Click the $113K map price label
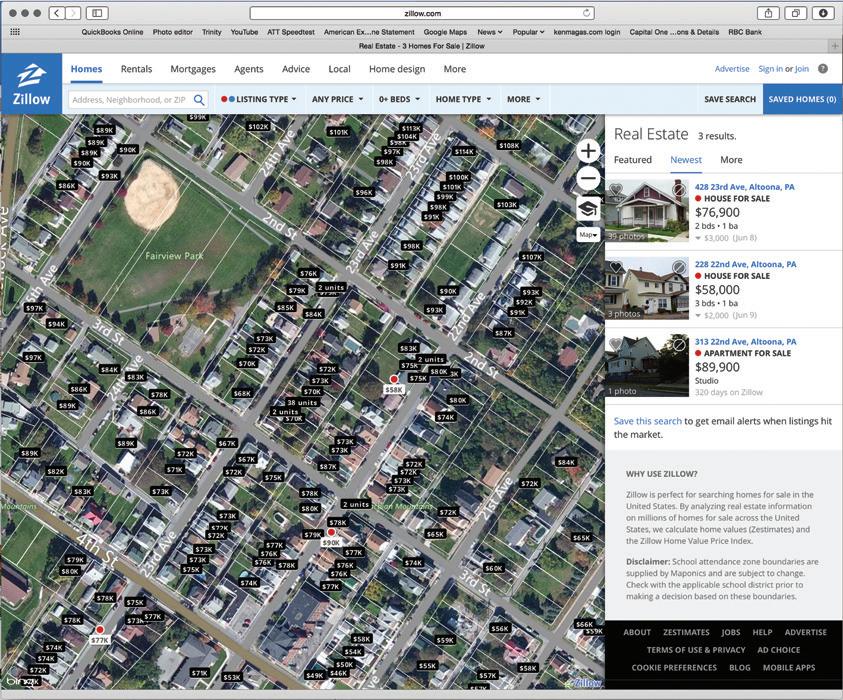Image resolution: width=843 pixels, height=700 pixels. pos(411,128)
